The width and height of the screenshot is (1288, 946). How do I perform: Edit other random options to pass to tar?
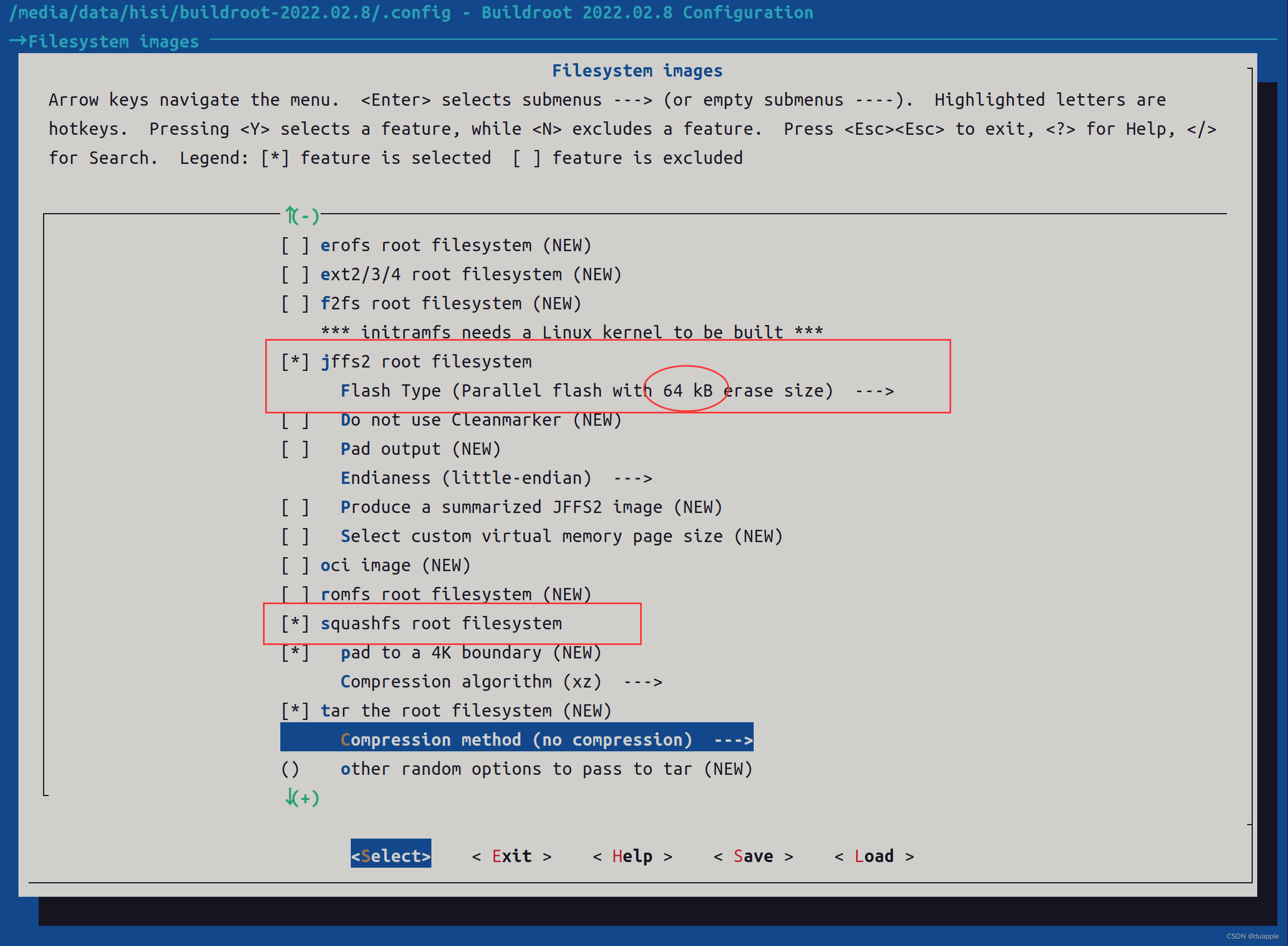point(516,769)
